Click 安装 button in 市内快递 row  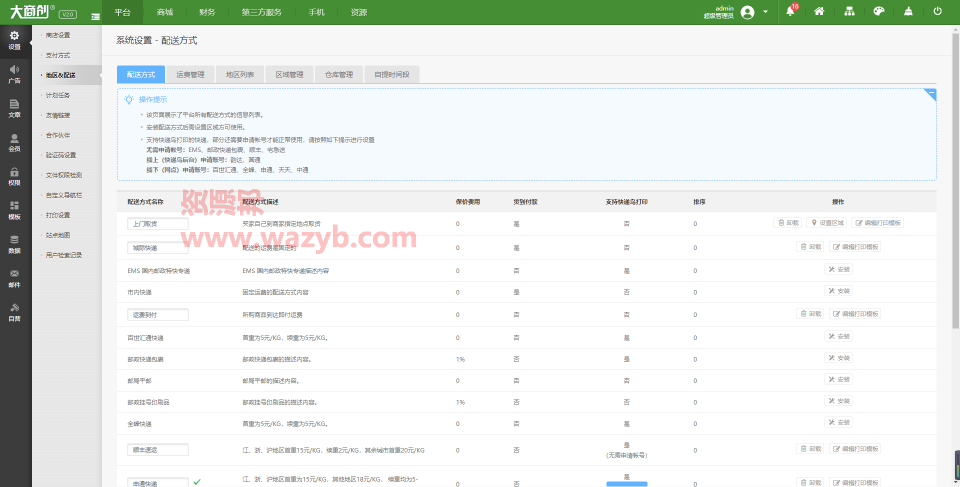point(838,291)
